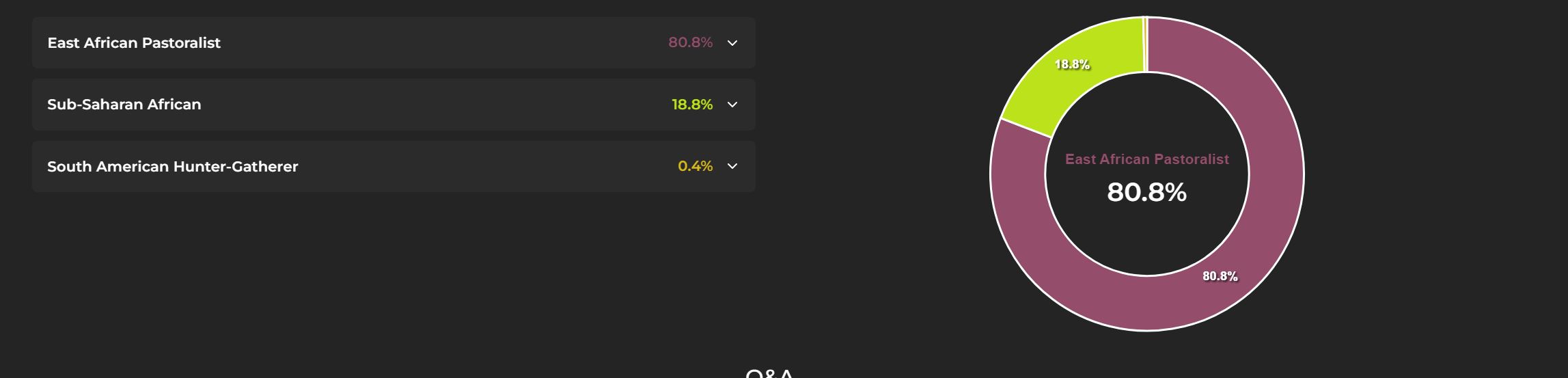Image resolution: width=1568 pixels, height=378 pixels.
Task: Go to the Q&A section heading
Action: click(x=770, y=373)
